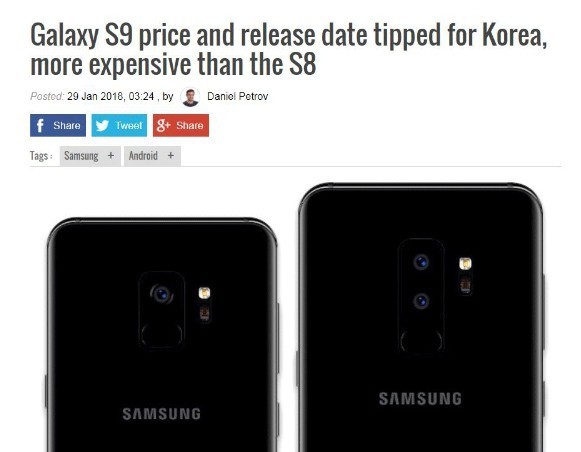Open the Samsung tag

[x=81, y=156]
